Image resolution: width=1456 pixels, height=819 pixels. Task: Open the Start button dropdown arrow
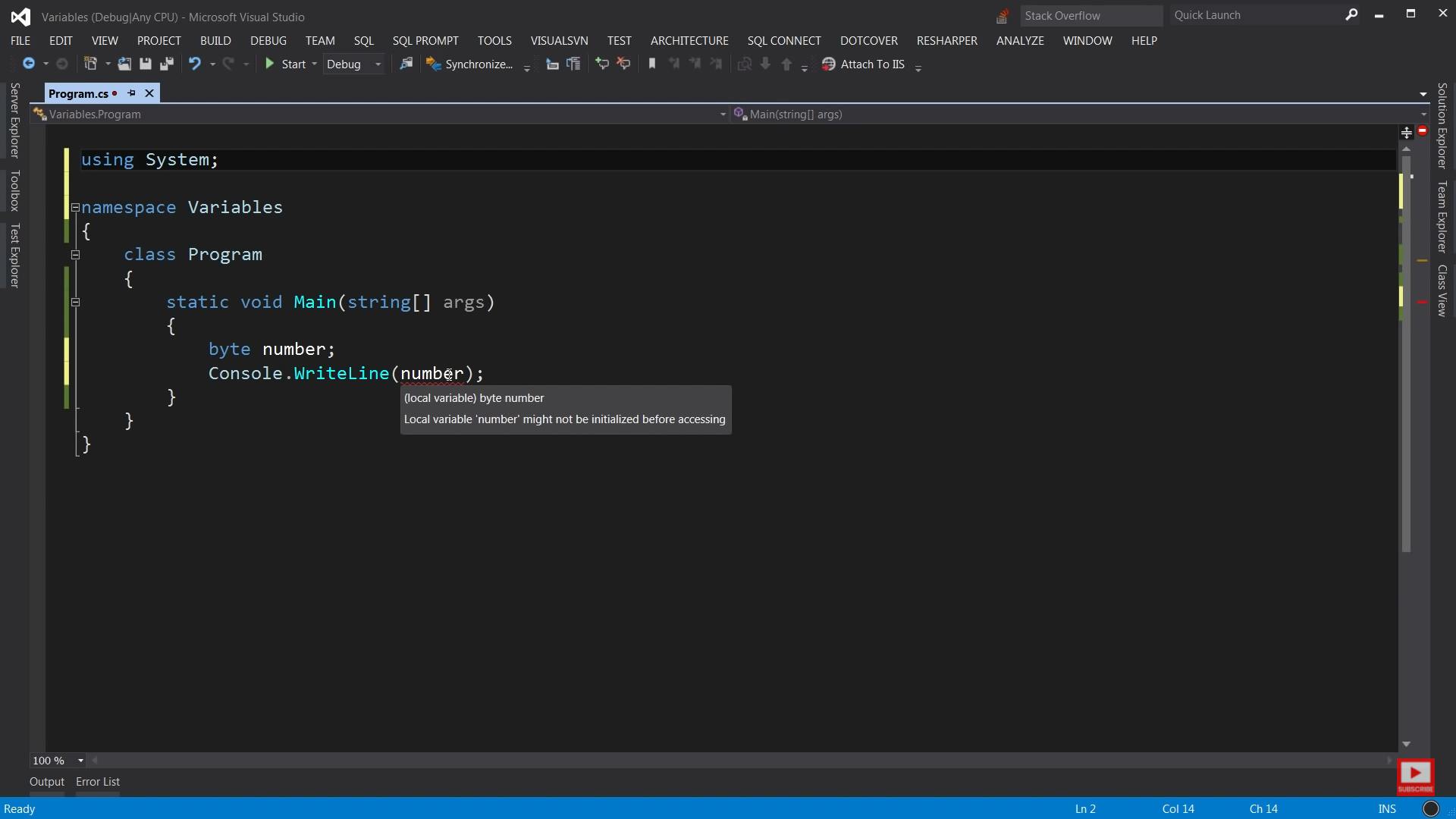pos(314,64)
